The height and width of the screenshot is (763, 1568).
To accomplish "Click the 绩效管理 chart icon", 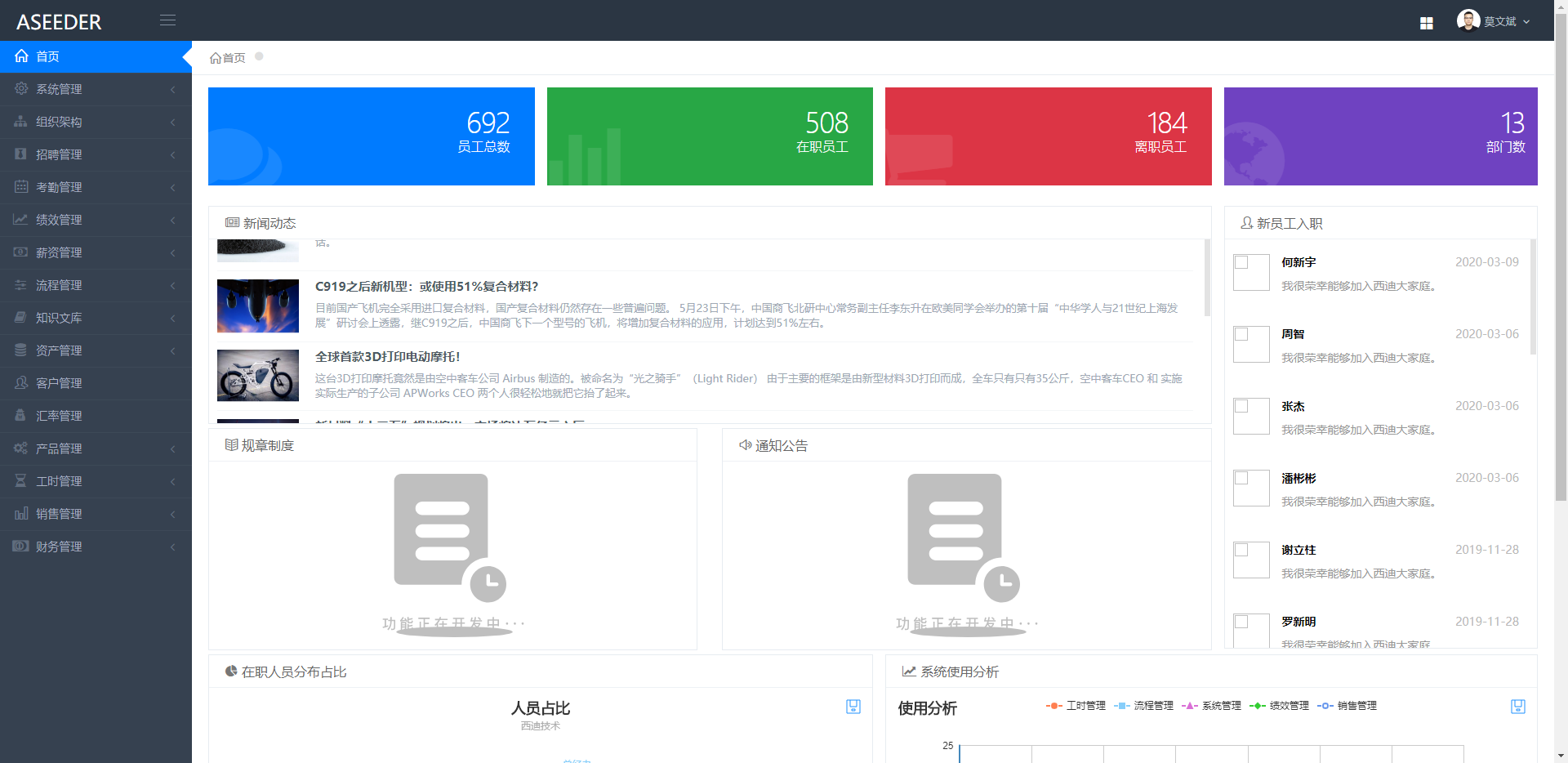I will (x=21, y=219).
